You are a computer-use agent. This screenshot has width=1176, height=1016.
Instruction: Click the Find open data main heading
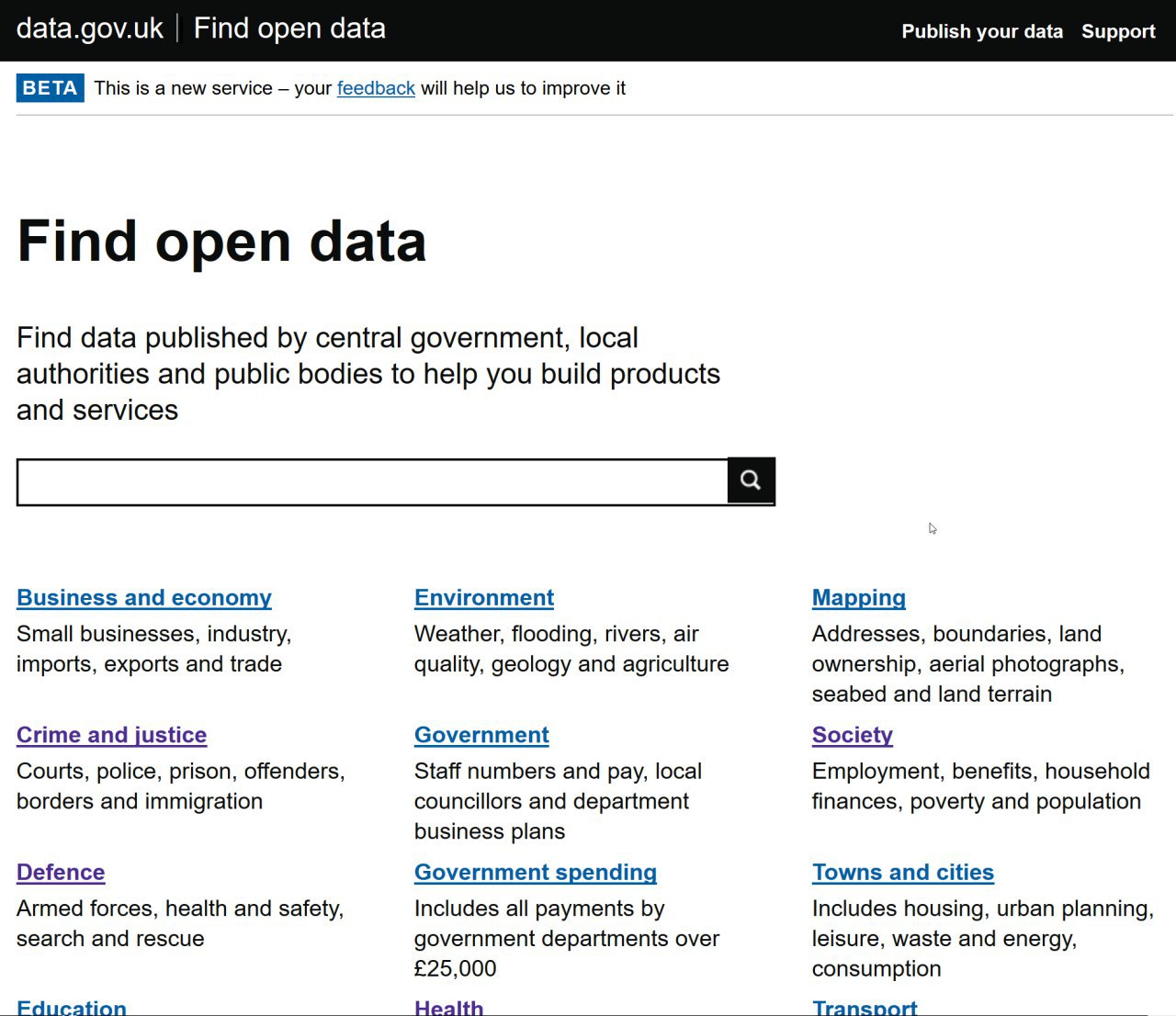[221, 242]
